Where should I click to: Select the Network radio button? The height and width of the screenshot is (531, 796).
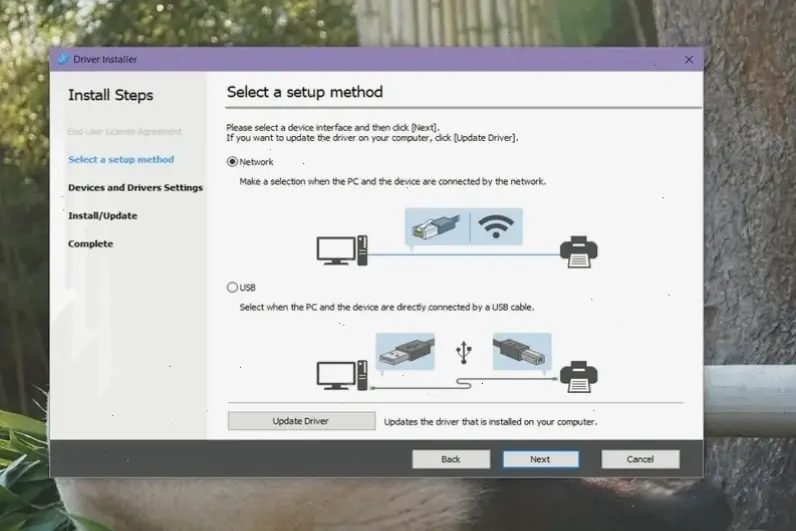[233, 162]
